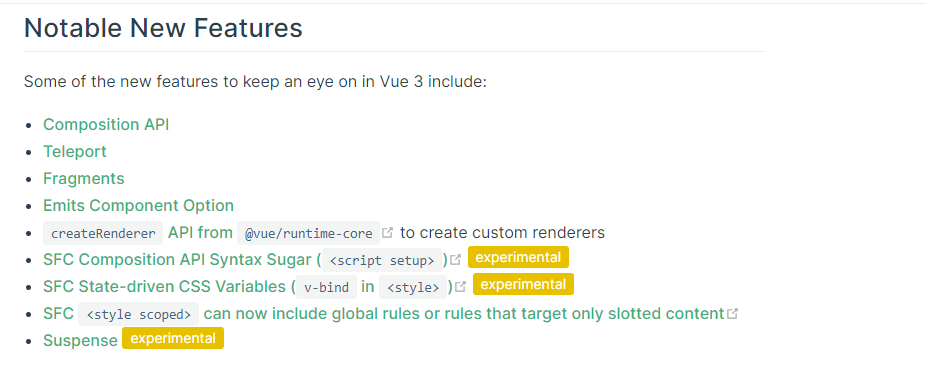This screenshot has height=373, width=926.
Task: Click the v-bind code snippet
Action: (x=327, y=287)
